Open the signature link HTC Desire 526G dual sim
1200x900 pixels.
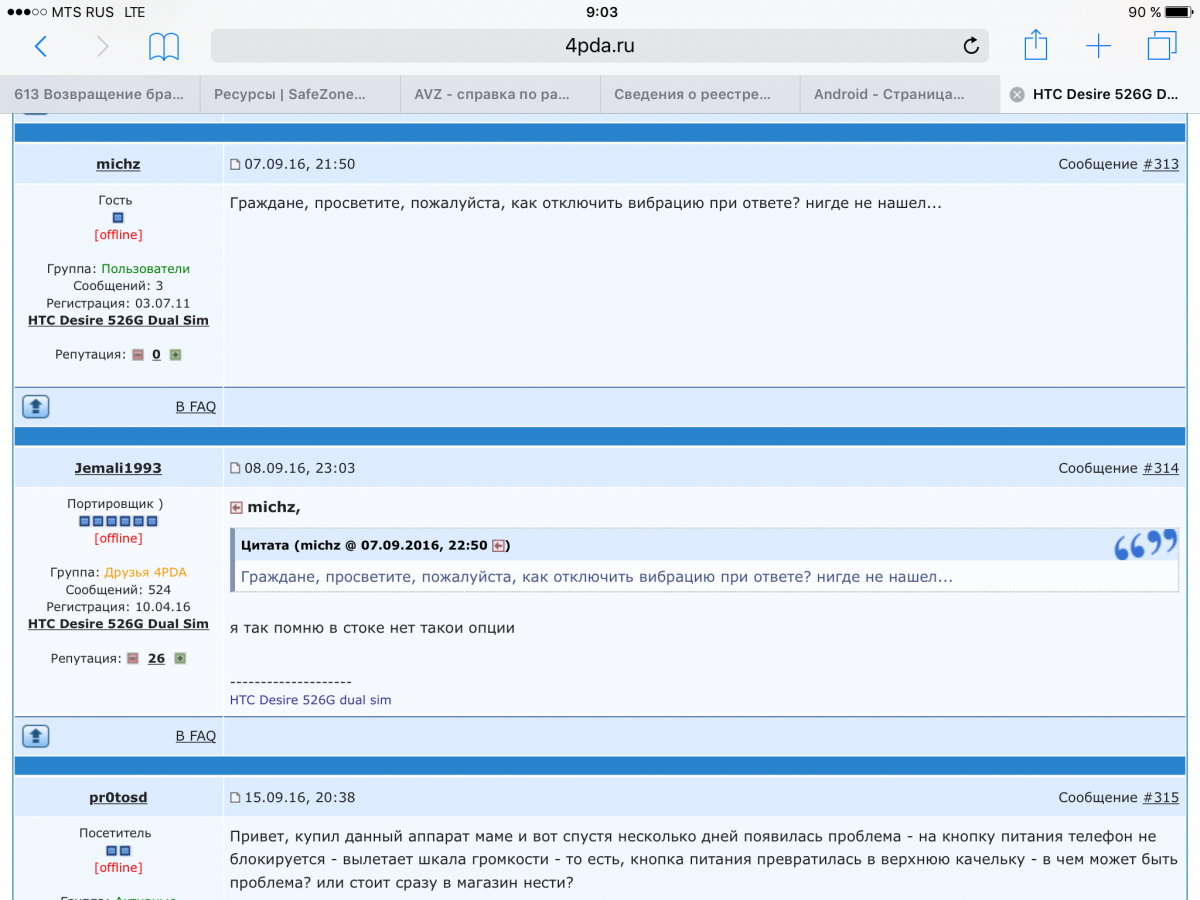310,700
